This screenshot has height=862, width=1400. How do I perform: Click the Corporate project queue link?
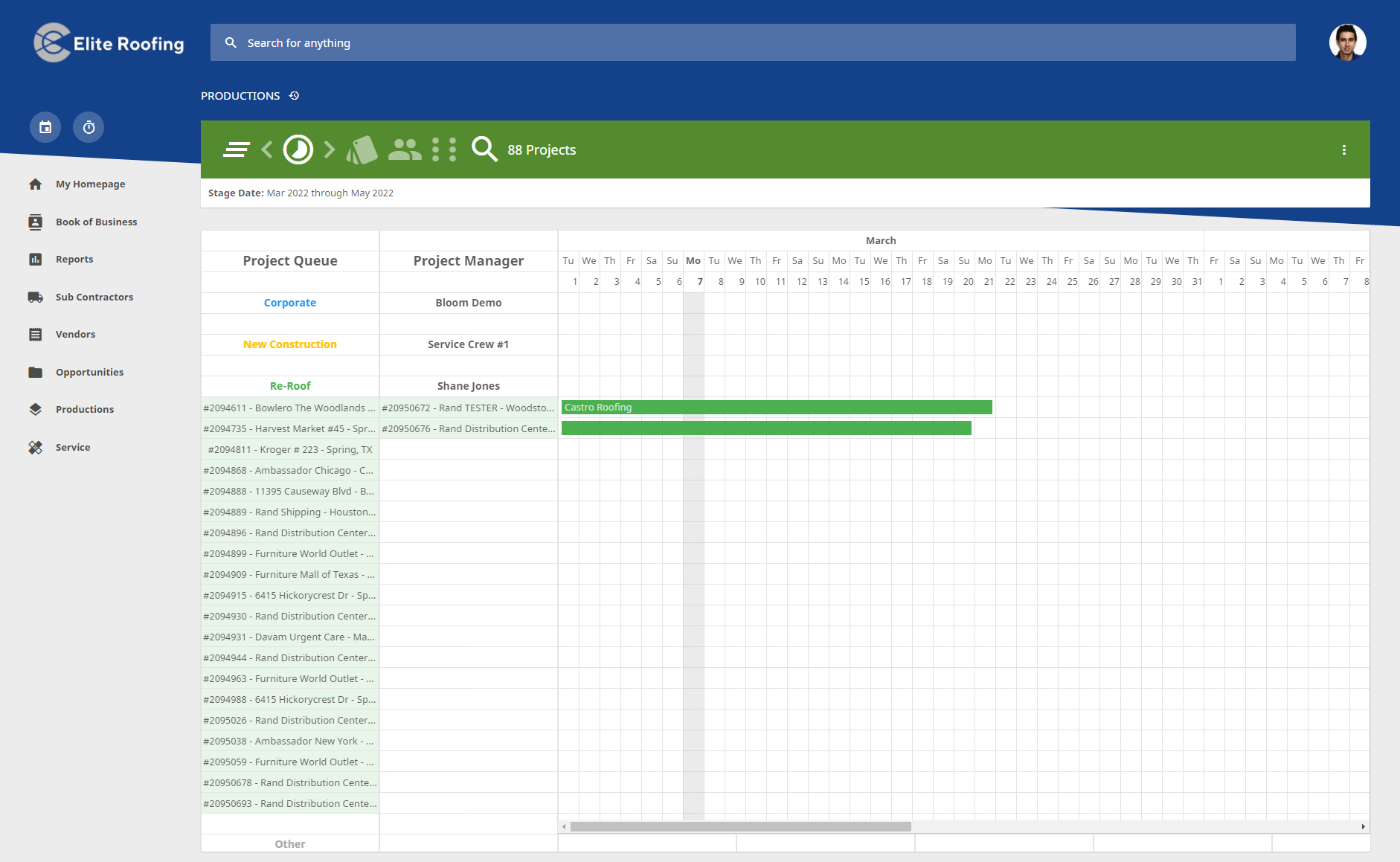click(290, 303)
